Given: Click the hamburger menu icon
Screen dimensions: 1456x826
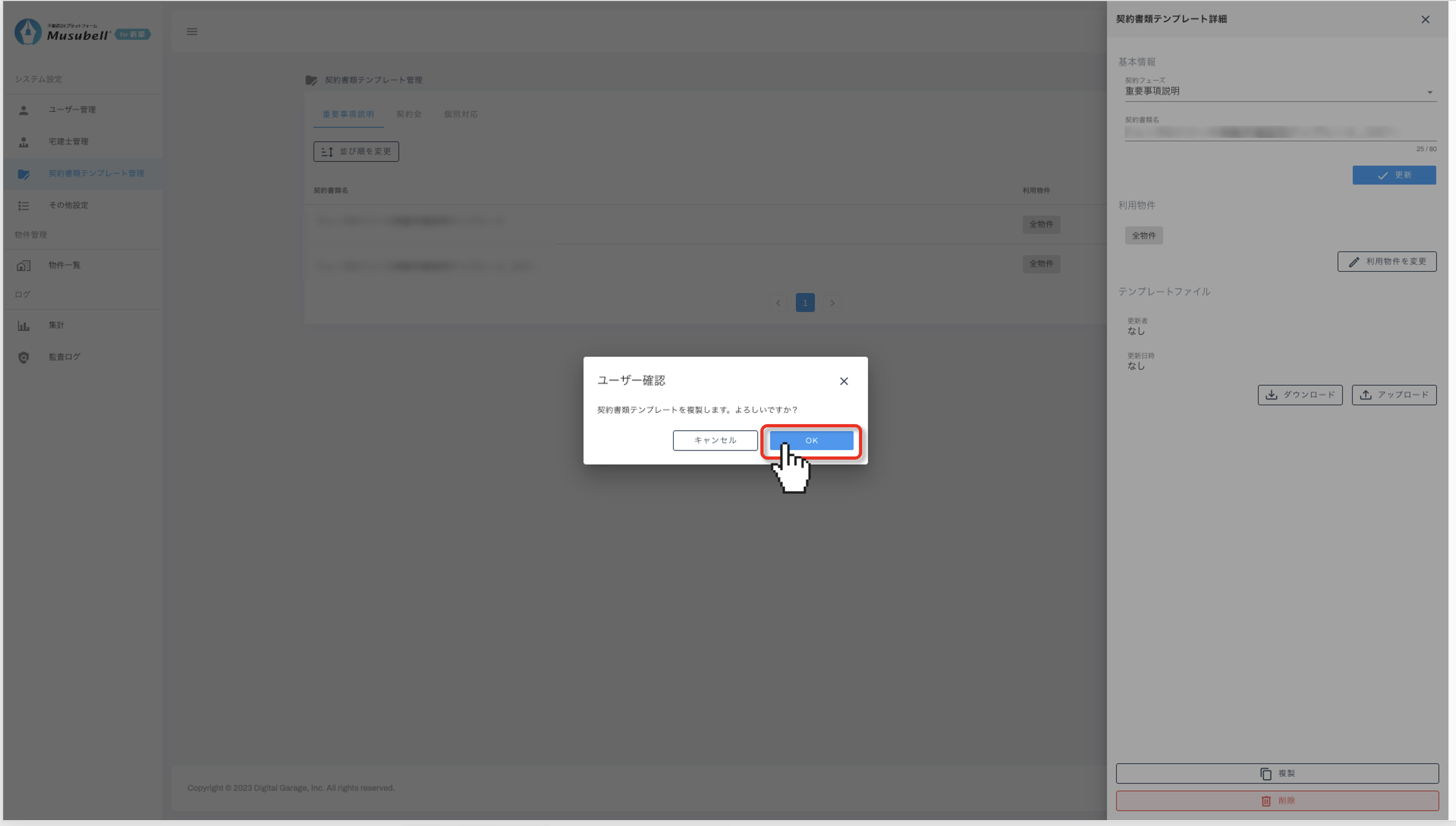Looking at the screenshot, I should pyautogui.click(x=192, y=32).
